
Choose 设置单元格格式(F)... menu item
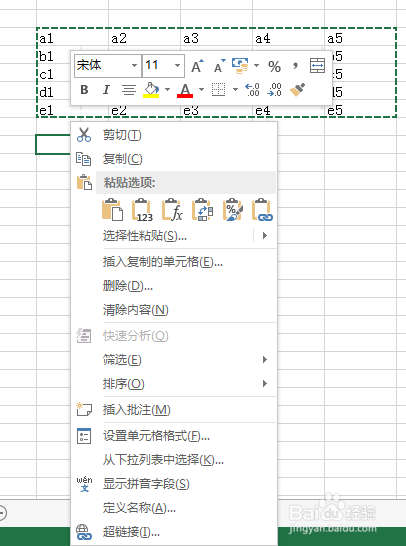[173, 436]
